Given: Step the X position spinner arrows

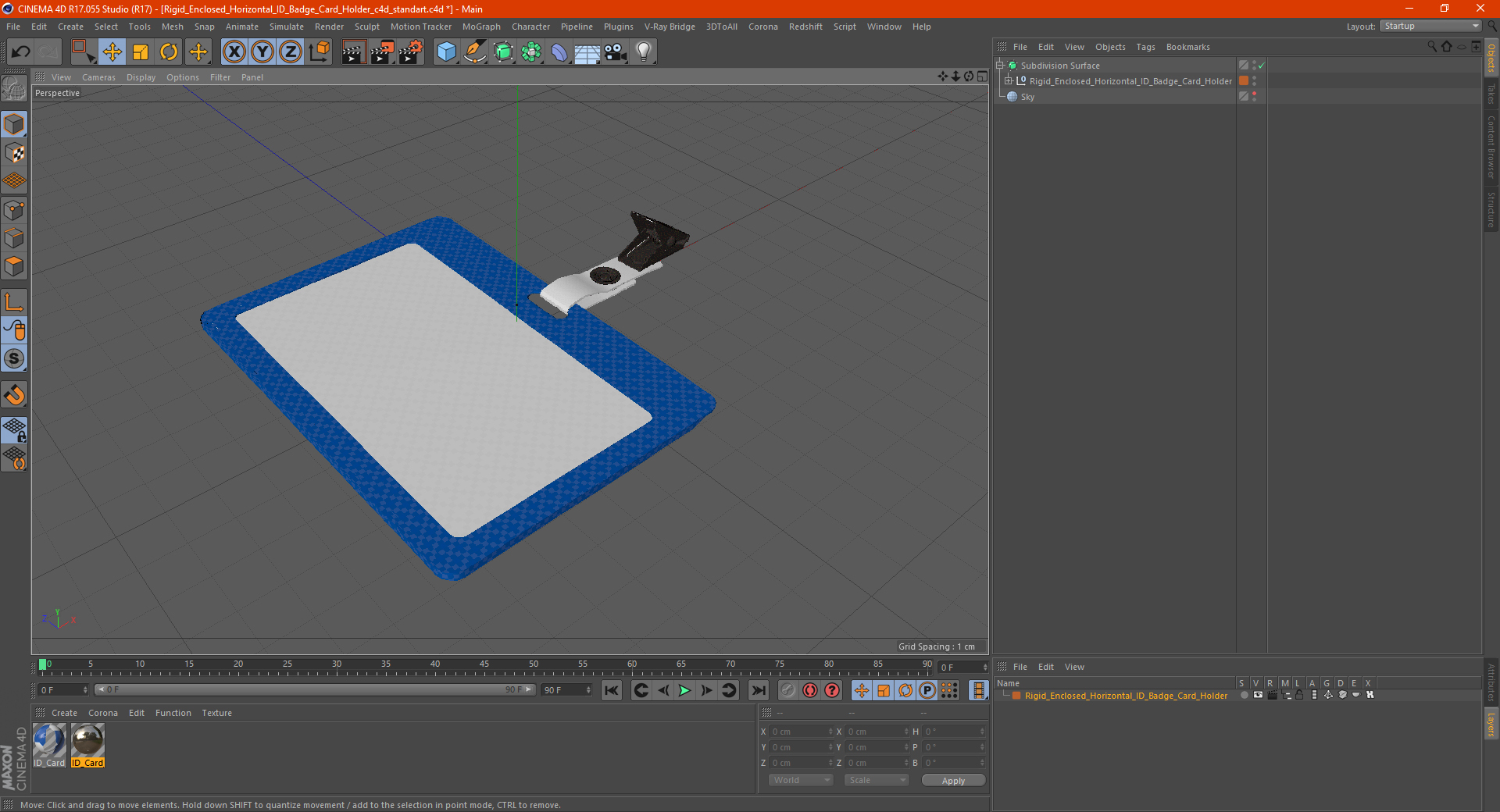Looking at the screenshot, I should (830, 732).
